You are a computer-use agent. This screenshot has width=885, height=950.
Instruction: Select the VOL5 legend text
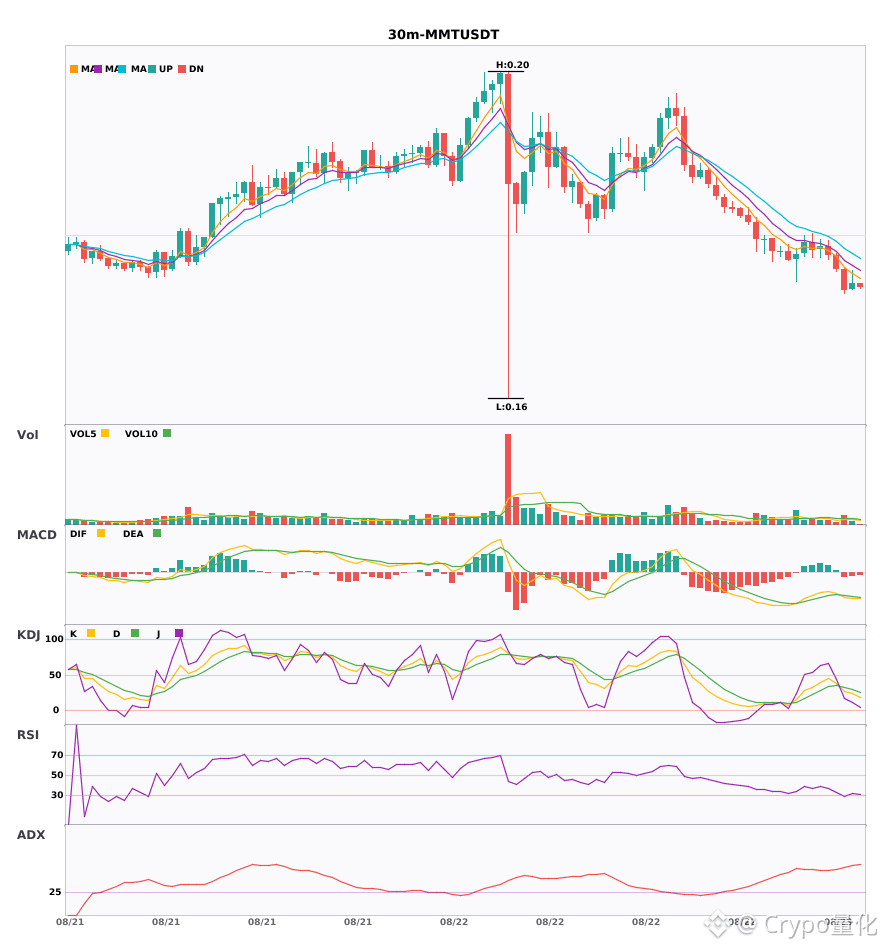(83, 434)
